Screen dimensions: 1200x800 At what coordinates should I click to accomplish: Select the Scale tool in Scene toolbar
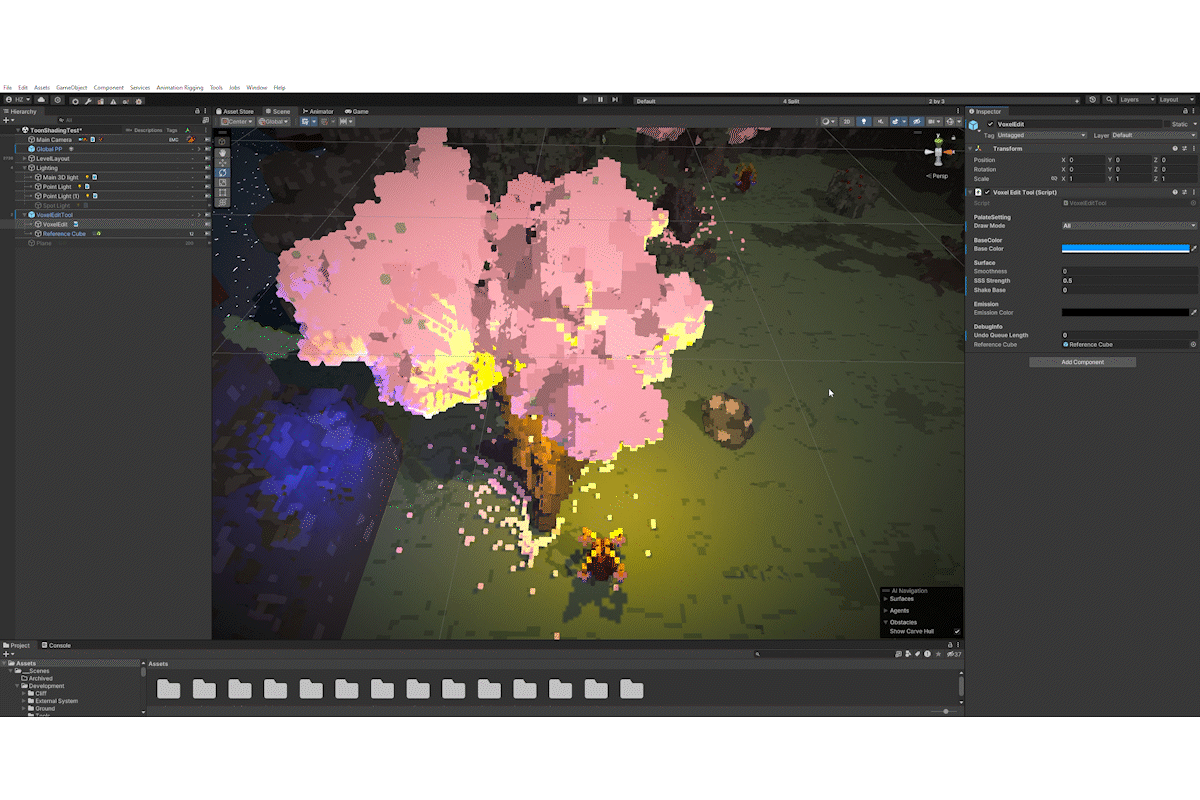pyautogui.click(x=223, y=182)
